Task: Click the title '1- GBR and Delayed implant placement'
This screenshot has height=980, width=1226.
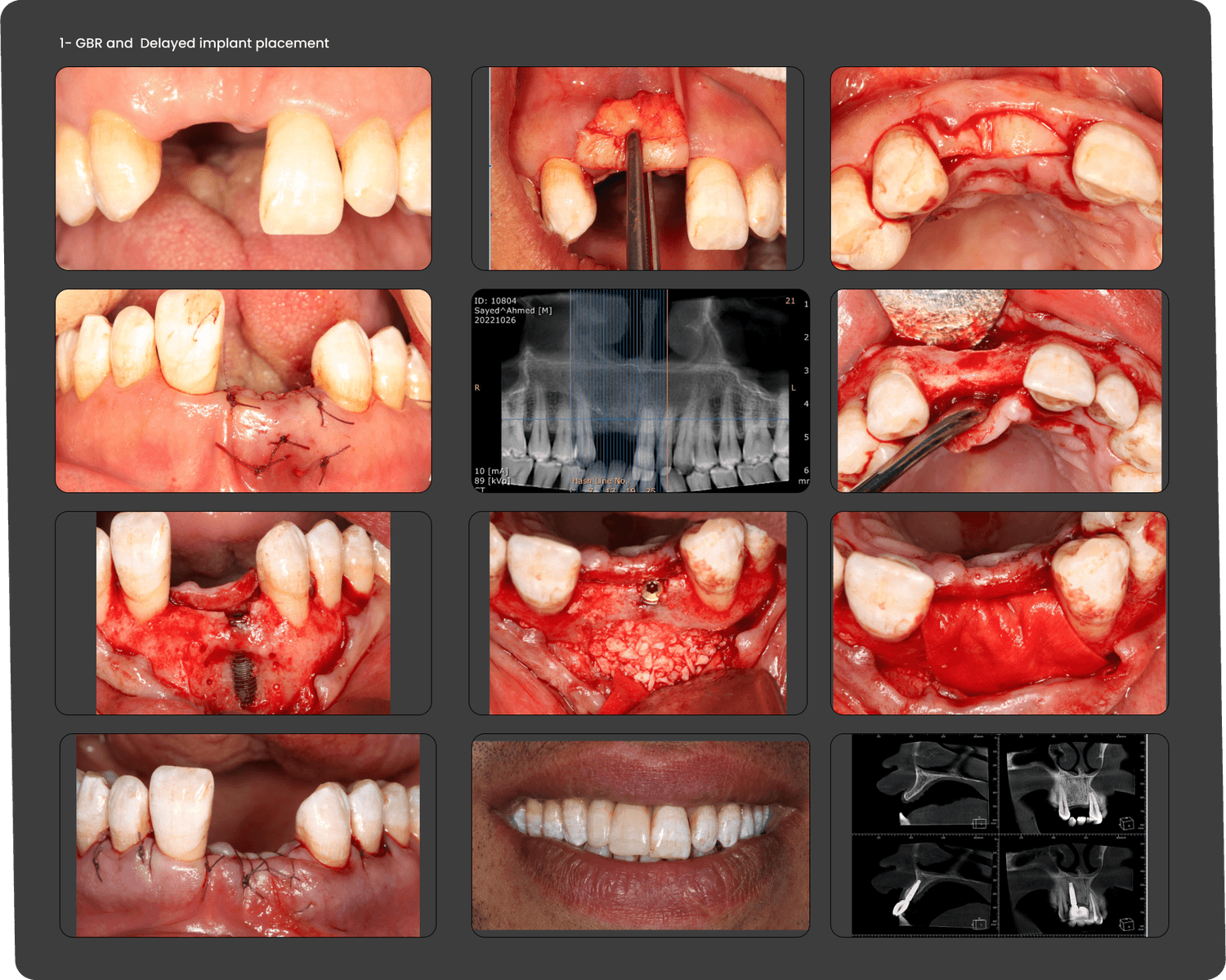Action: (x=194, y=43)
